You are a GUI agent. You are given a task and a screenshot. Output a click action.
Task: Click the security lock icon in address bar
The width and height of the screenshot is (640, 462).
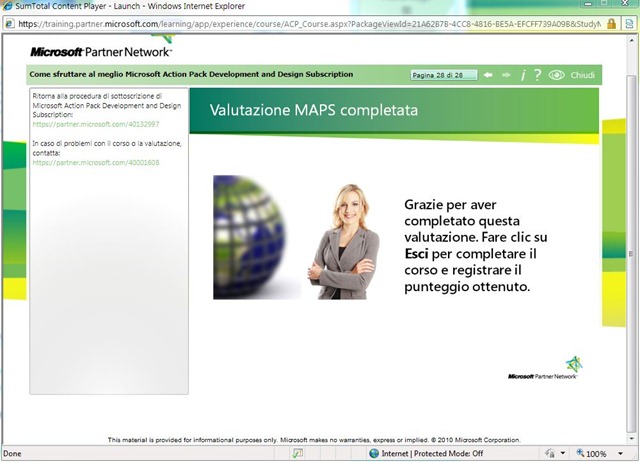click(x=611, y=24)
